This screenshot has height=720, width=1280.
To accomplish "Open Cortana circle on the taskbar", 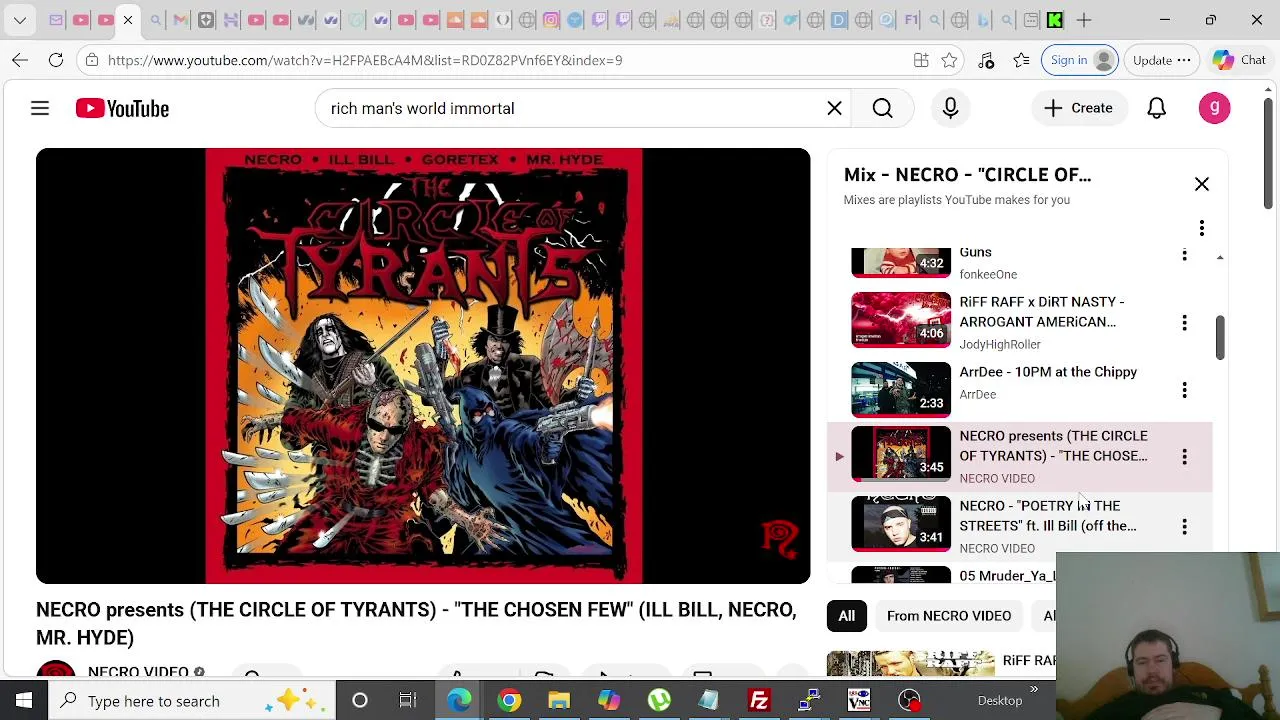I will pos(360,701).
